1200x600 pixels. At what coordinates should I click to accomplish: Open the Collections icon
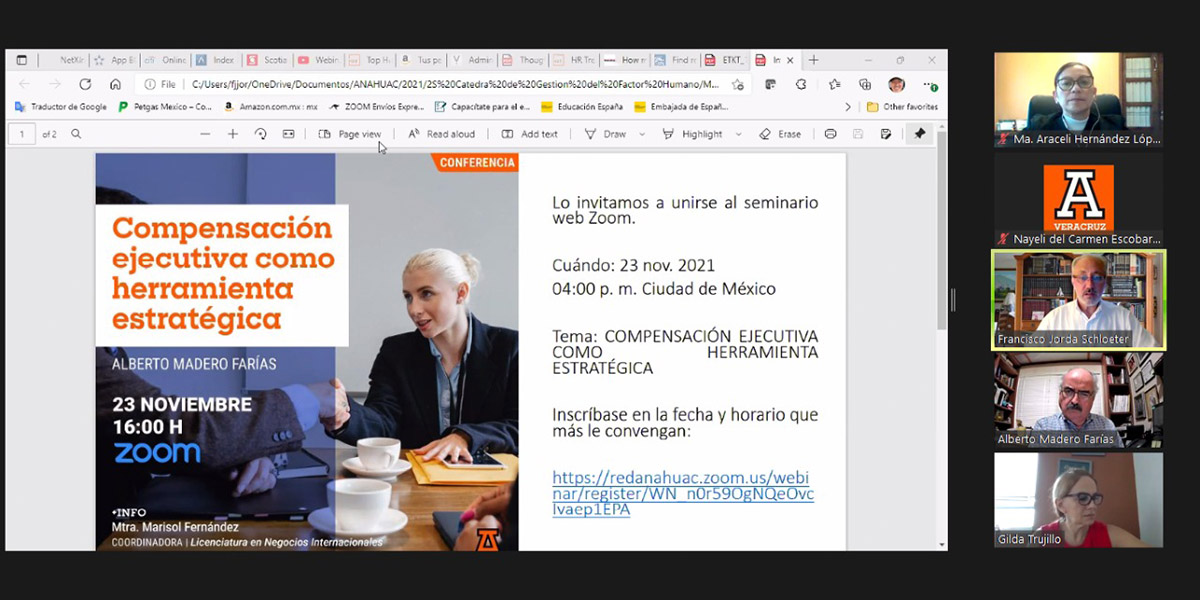865,85
